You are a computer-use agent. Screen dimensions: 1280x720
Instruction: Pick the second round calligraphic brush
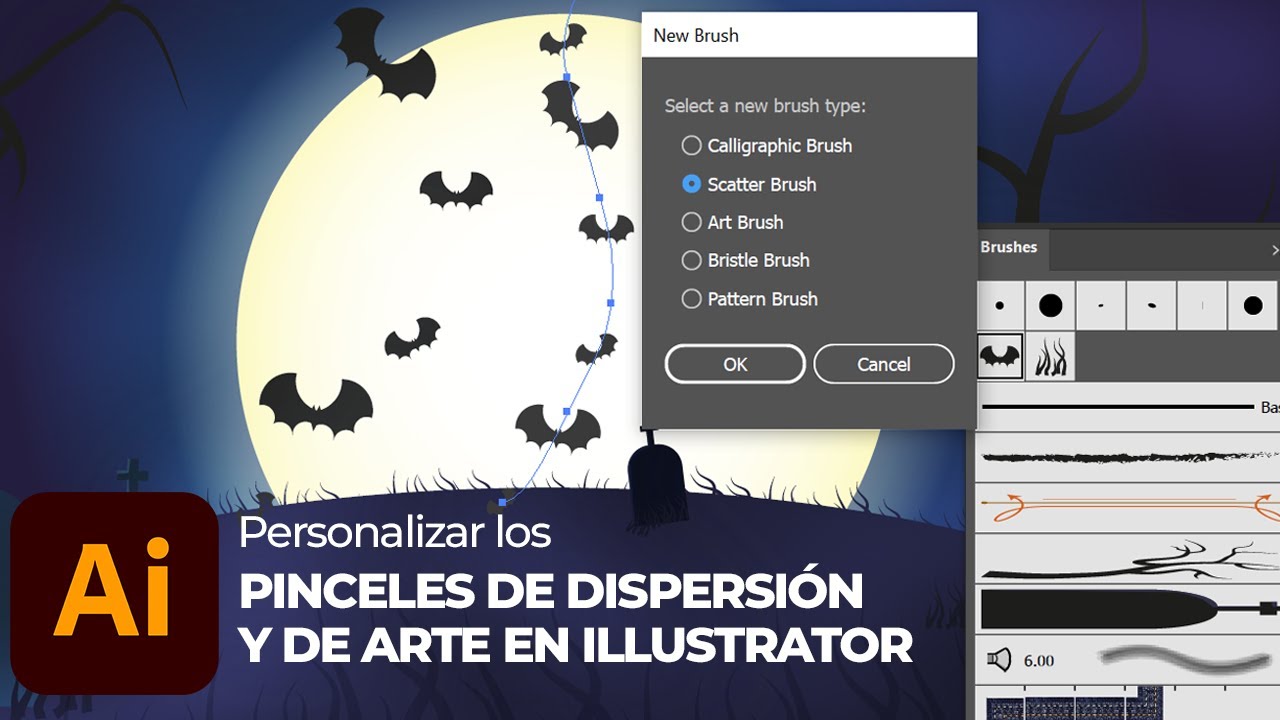tap(1050, 306)
